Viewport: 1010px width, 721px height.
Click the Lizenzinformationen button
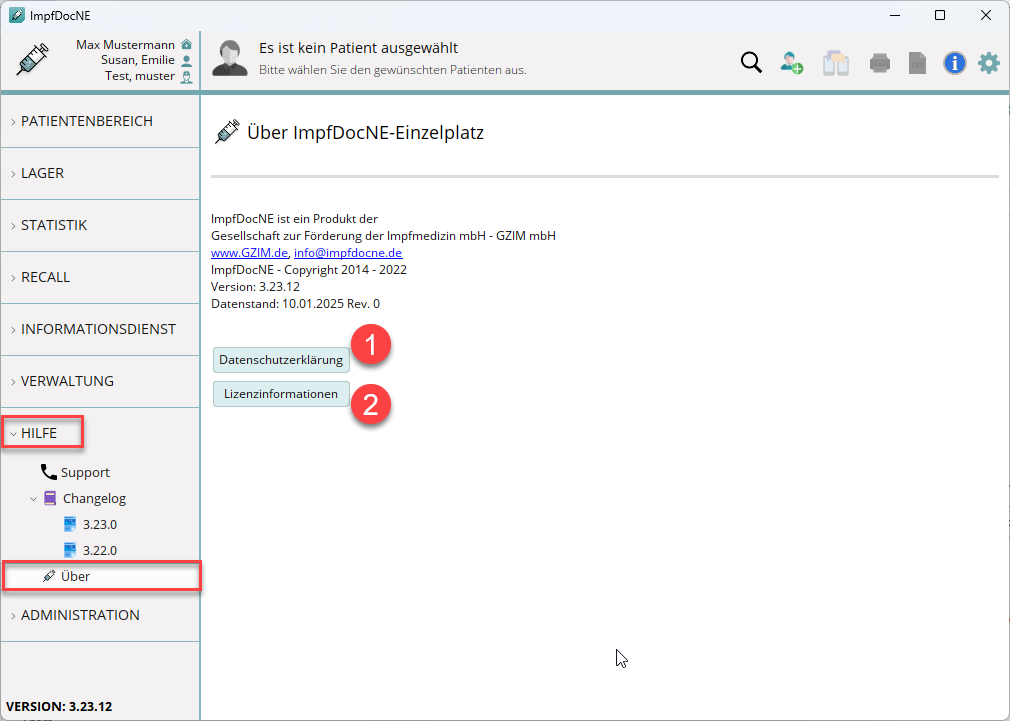click(281, 394)
